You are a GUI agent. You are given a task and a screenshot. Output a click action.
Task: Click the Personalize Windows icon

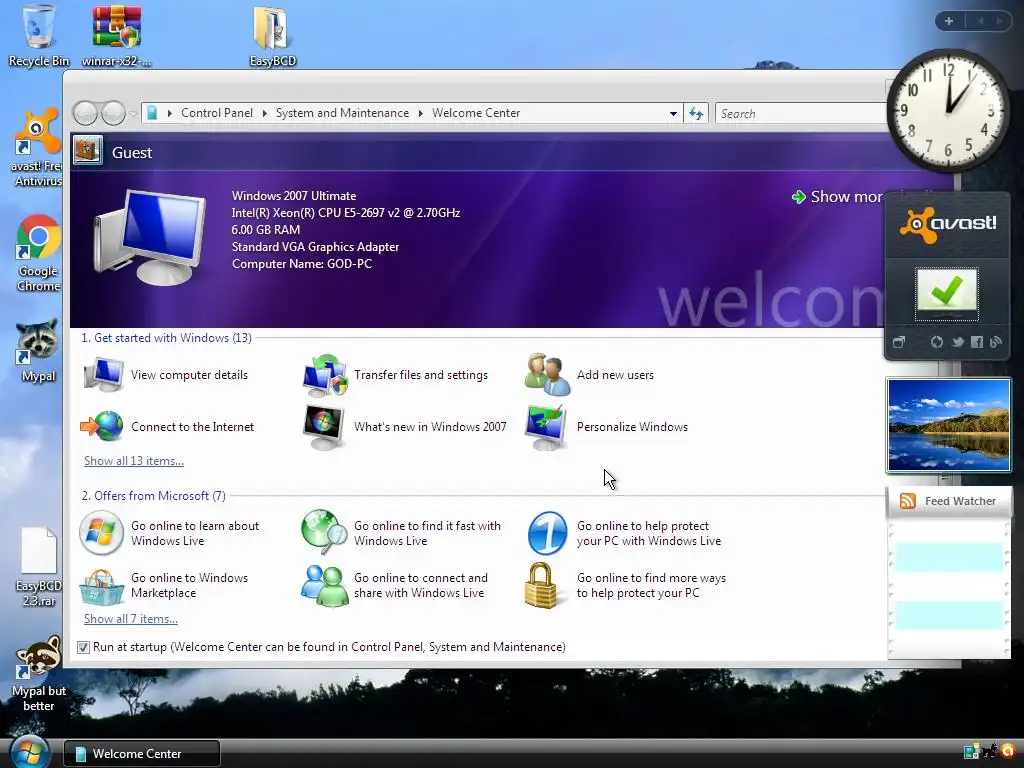[x=547, y=427]
